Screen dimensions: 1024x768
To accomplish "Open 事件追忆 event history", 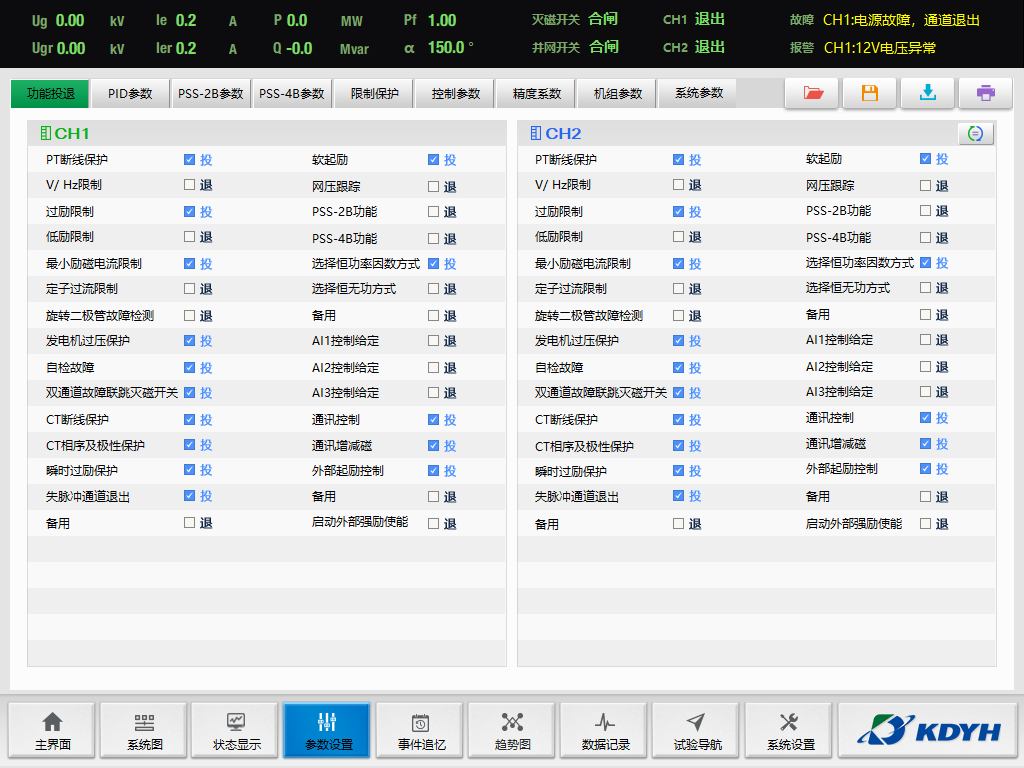I will pyautogui.click(x=421, y=732).
